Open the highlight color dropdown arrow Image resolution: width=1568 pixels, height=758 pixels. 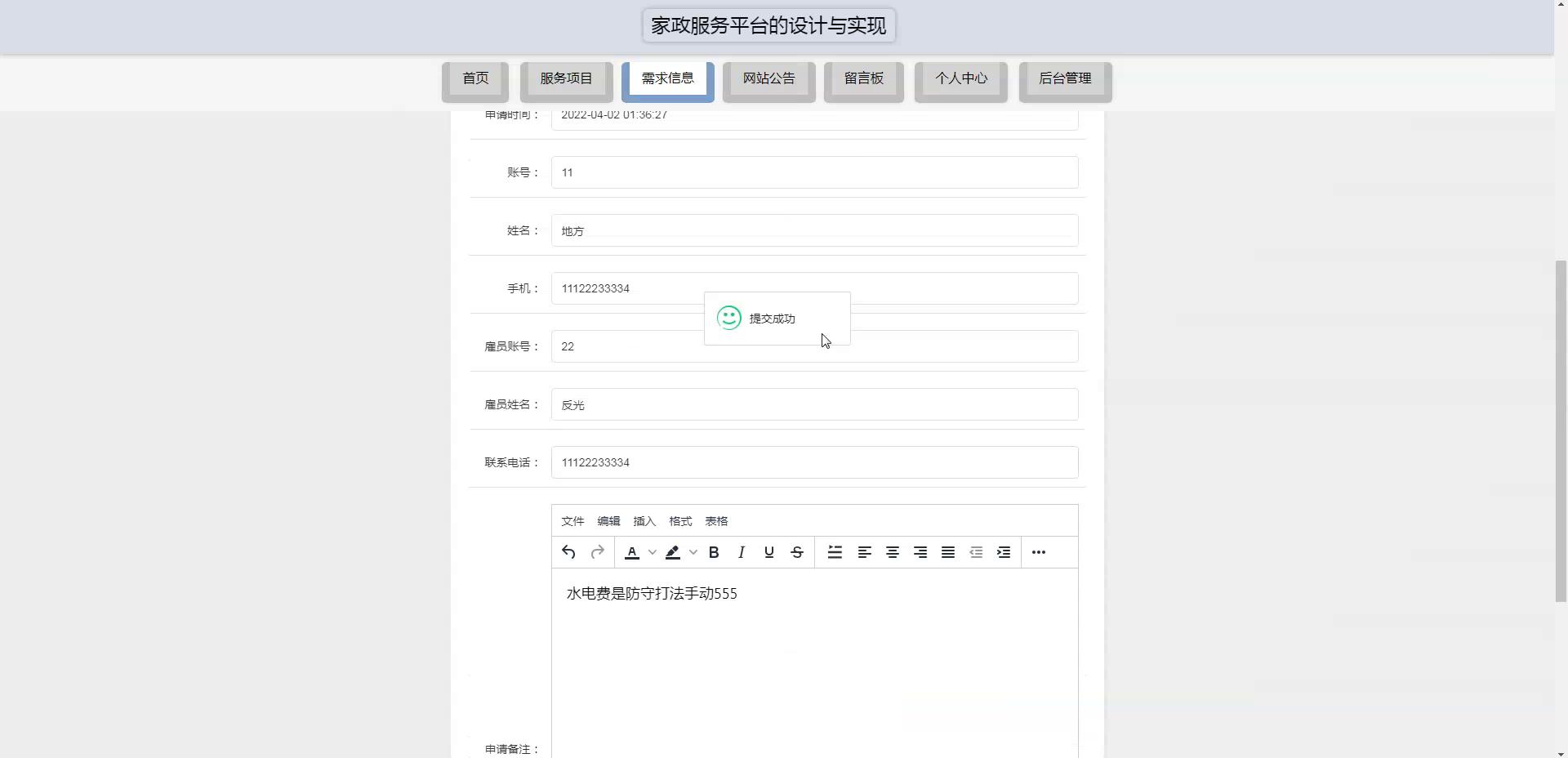[x=693, y=552]
